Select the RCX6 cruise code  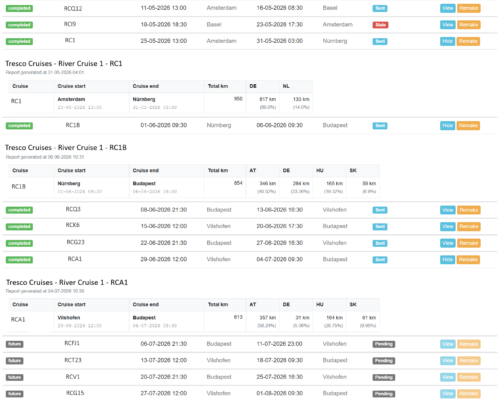(73, 225)
